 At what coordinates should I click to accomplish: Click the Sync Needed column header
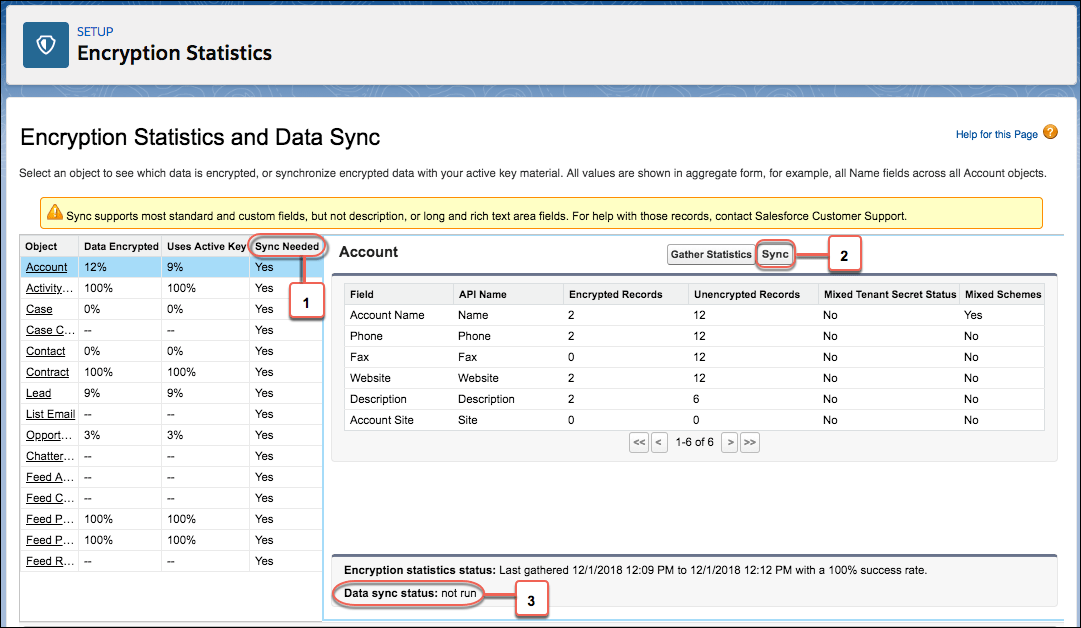pyautogui.click(x=287, y=246)
